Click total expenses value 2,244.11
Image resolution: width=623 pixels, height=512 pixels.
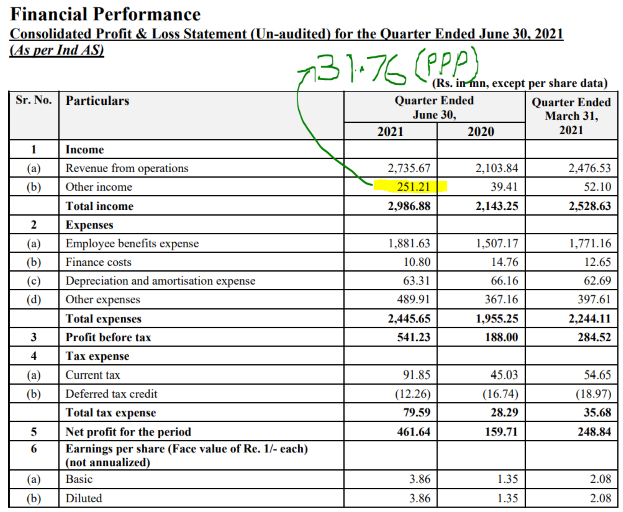590,319
